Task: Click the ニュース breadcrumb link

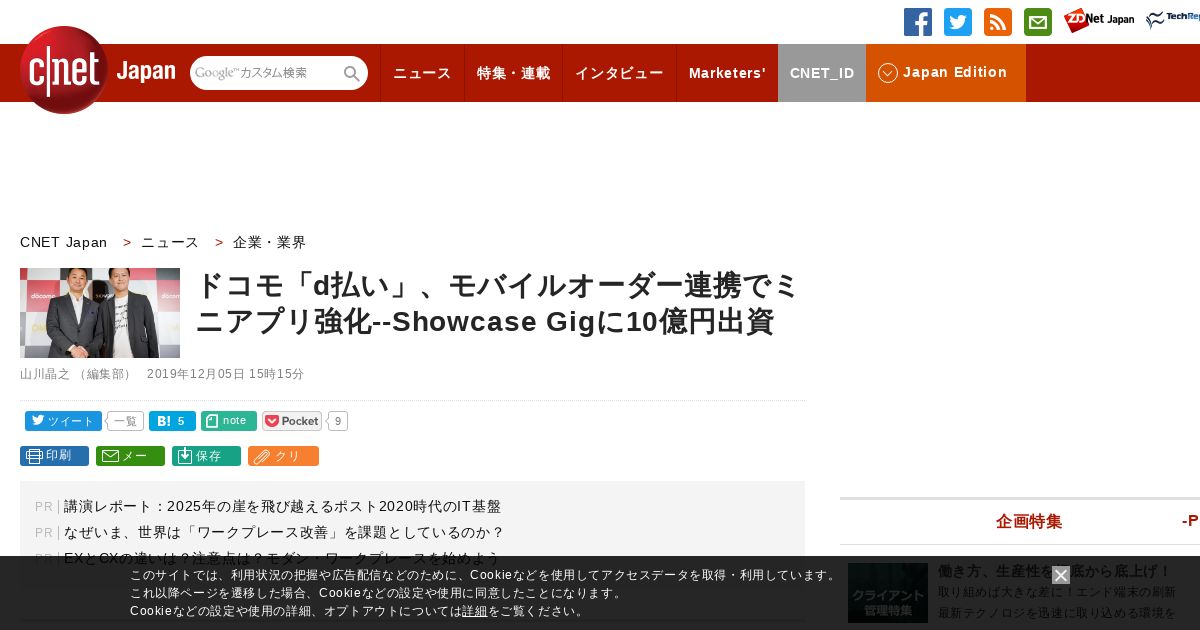Action: [x=170, y=242]
